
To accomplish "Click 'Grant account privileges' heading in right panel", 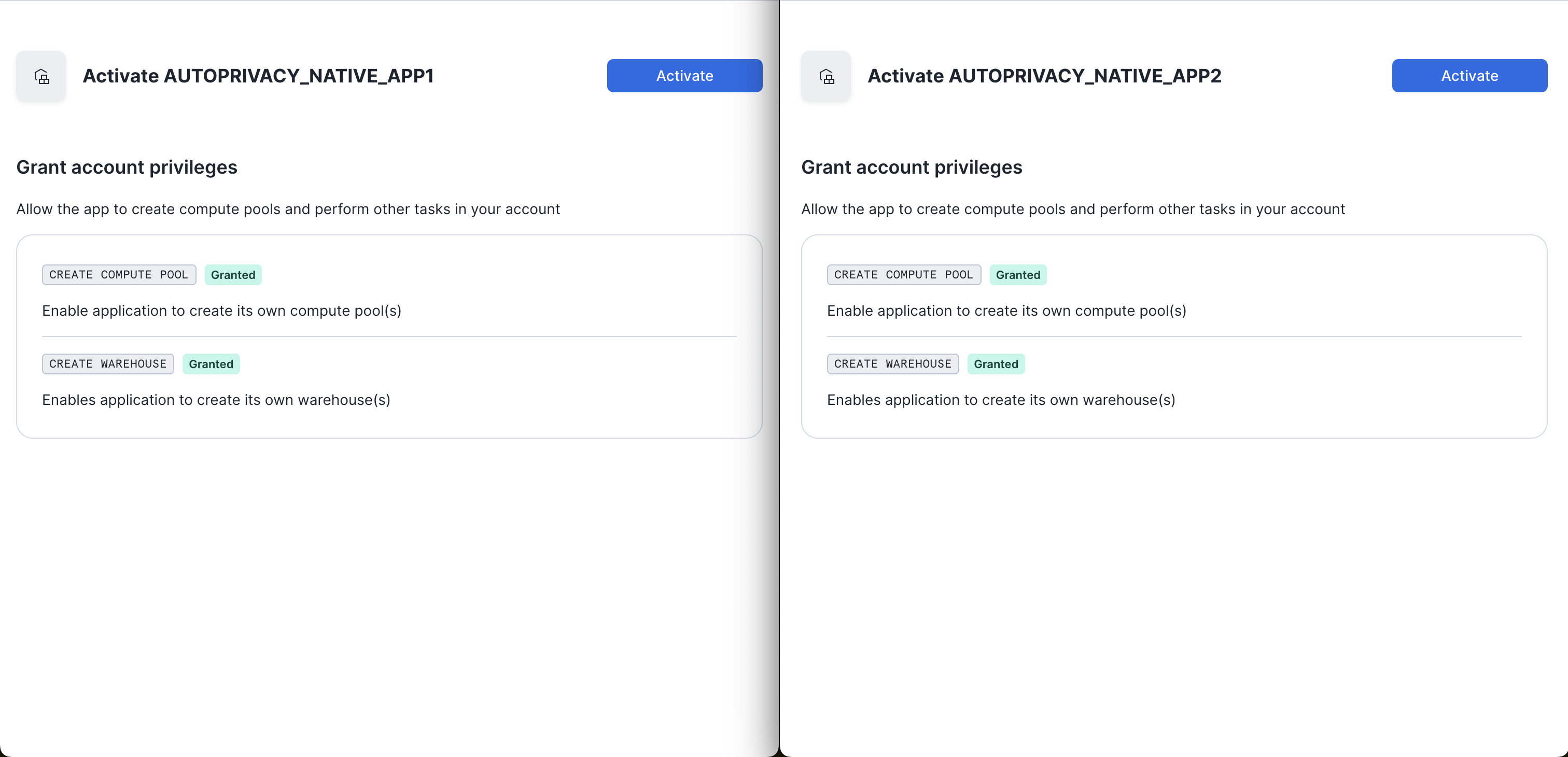I will click(x=911, y=167).
